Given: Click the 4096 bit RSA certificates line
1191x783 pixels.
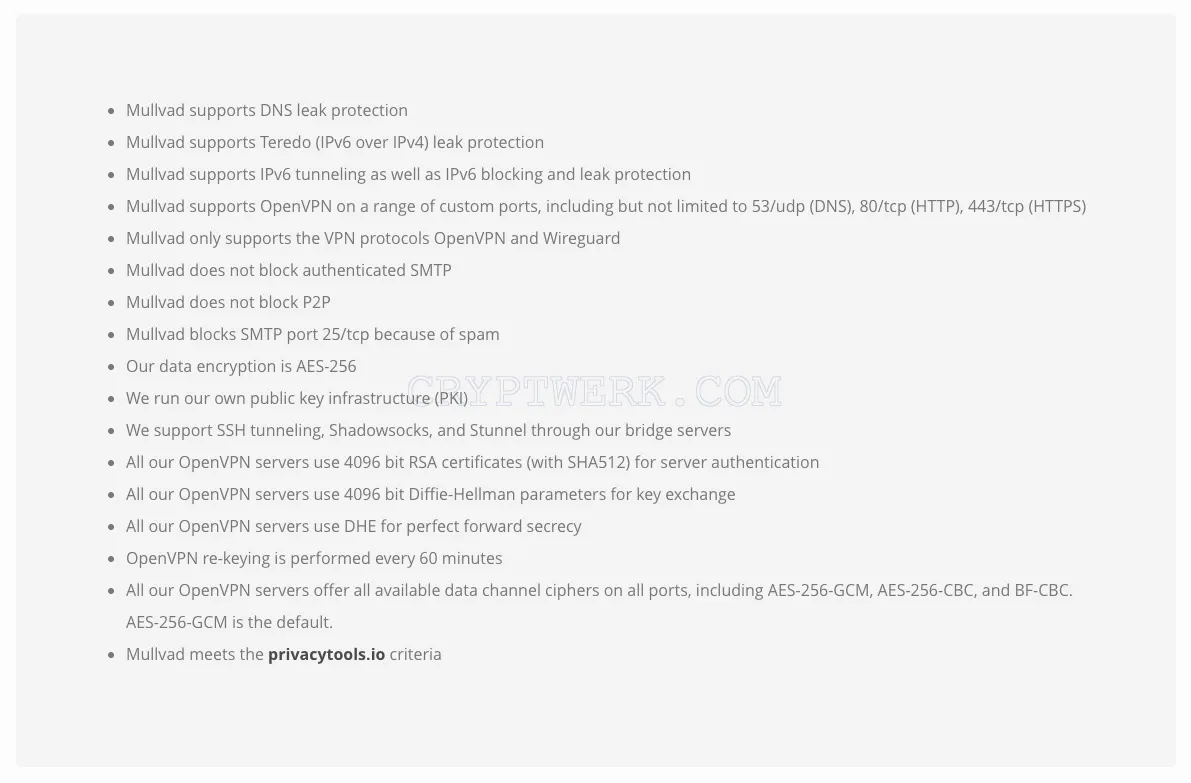Looking at the screenshot, I should (472, 462).
